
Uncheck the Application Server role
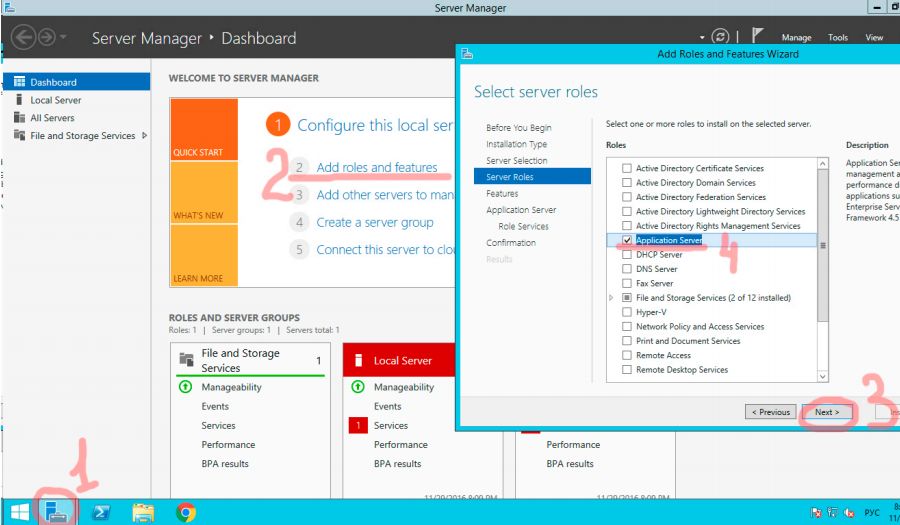coord(627,241)
